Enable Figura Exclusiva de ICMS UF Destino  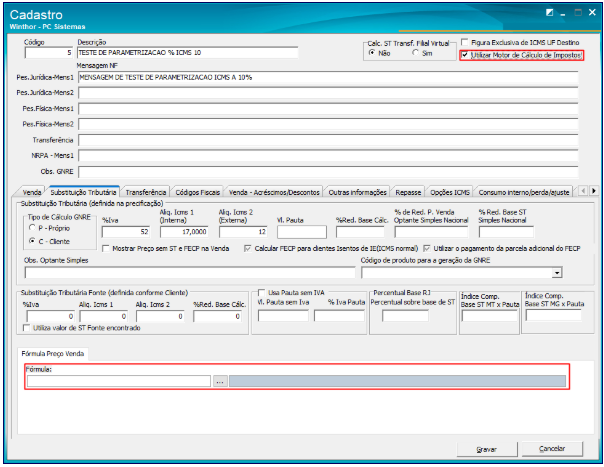click(x=465, y=42)
